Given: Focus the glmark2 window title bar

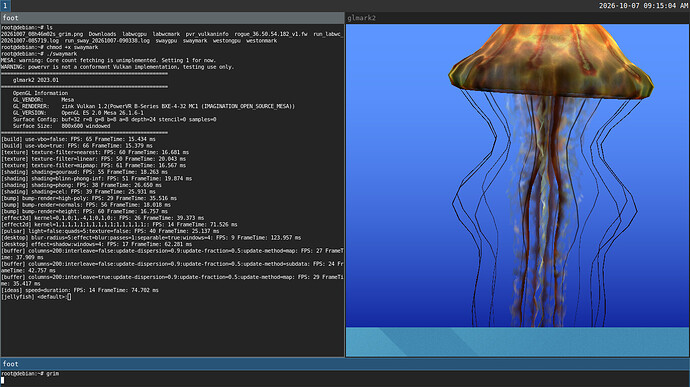Looking at the screenshot, I should pos(517,18).
